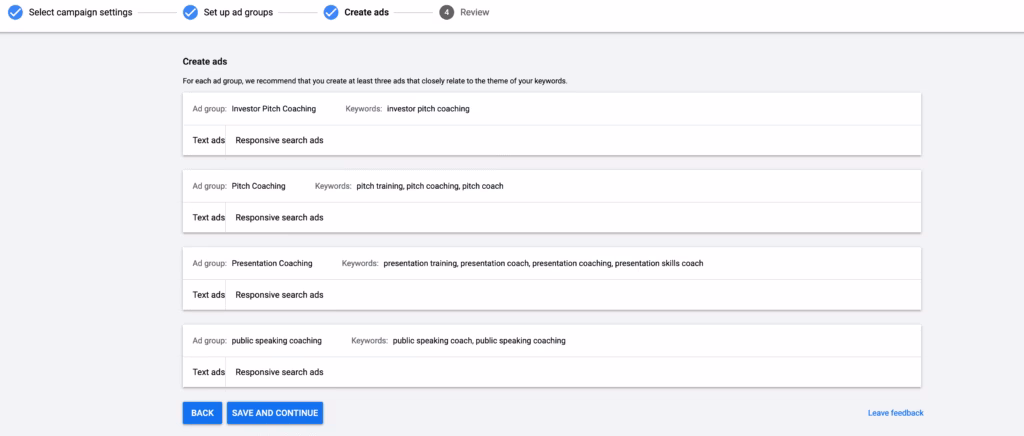Select Responsive search ads for Investor Pitch Coaching
This screenshot has height=436, width=1024.
click(279, 140)
